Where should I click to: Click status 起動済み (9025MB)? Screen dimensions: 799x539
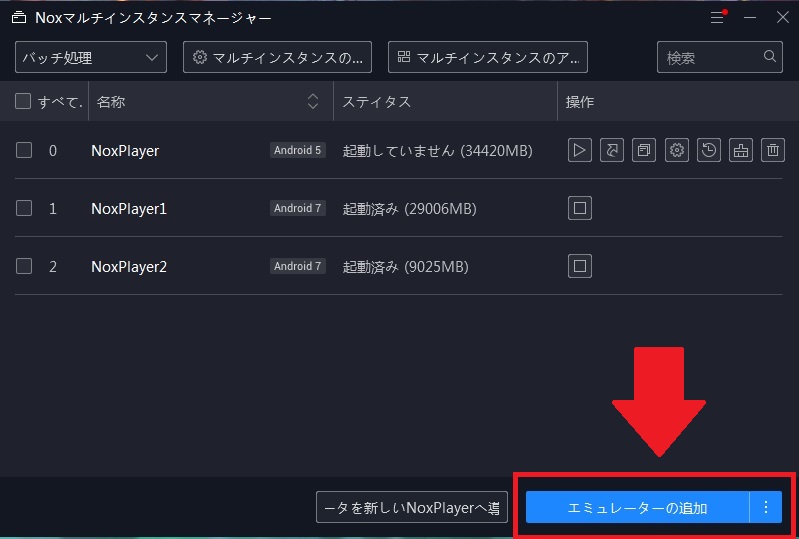[x=405, y=266]
